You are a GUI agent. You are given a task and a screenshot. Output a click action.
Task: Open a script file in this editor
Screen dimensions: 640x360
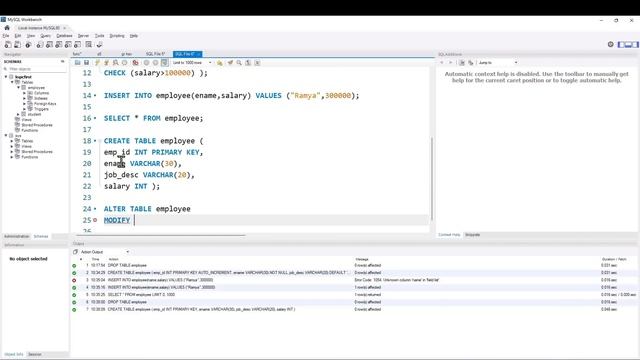[x=78, y=63]
